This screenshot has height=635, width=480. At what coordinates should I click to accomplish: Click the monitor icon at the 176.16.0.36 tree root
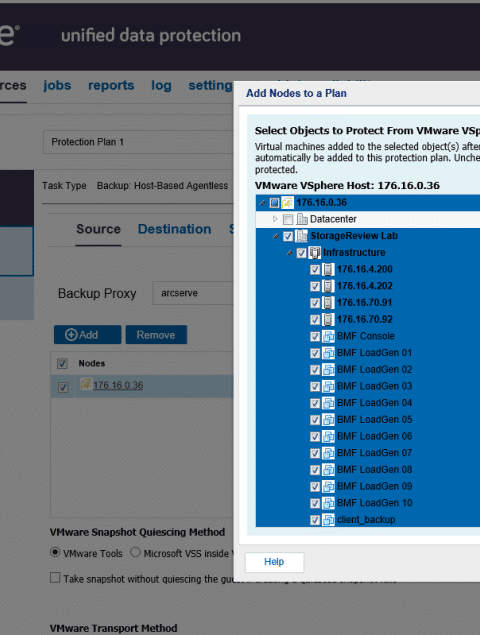coord(274,202)
